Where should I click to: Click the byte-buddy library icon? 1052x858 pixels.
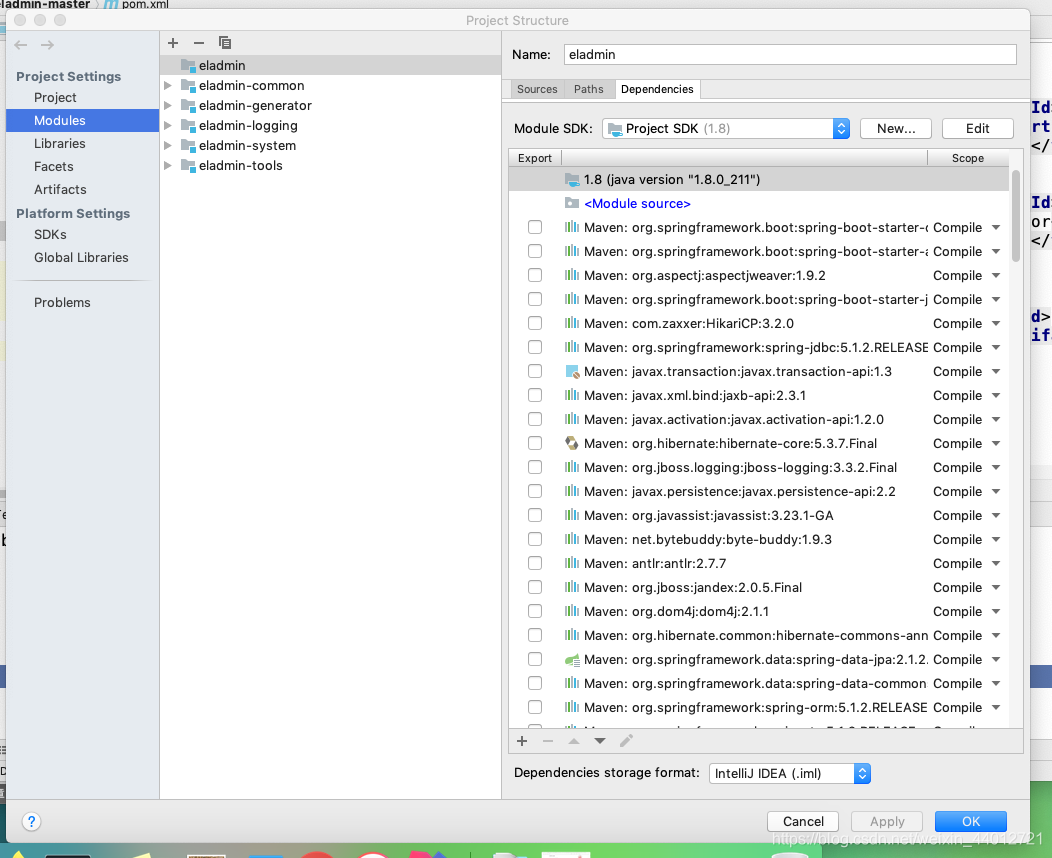point(572,539)
